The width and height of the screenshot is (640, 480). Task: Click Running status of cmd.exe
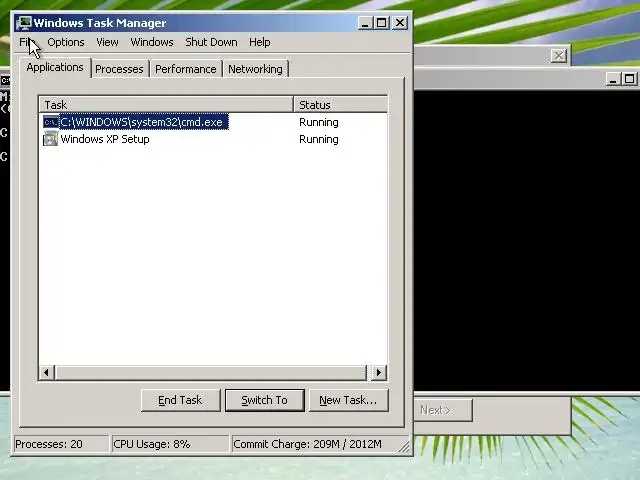coord(319,122)
